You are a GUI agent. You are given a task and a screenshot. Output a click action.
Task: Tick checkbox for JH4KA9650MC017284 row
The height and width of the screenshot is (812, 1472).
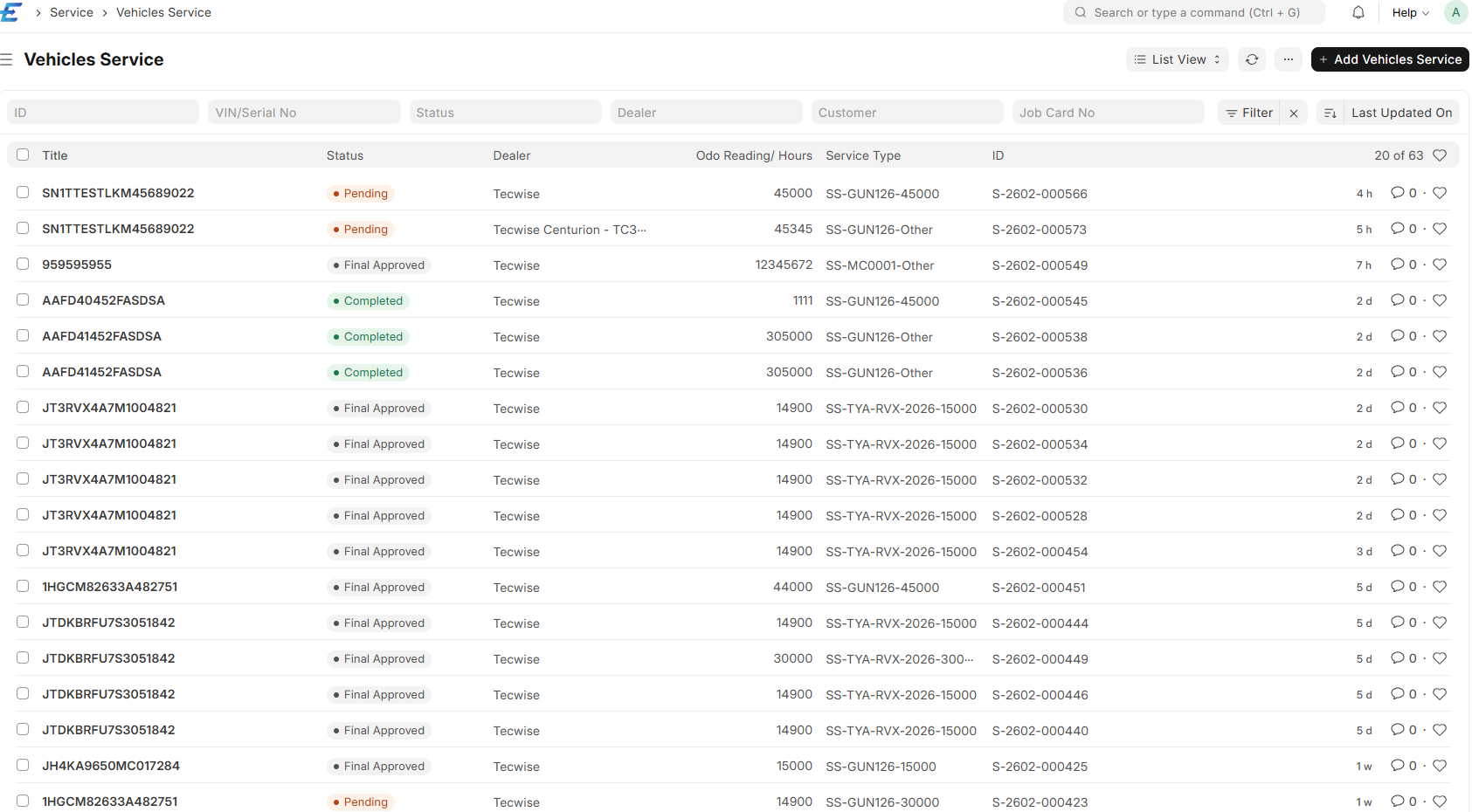[x=23, y=766]
